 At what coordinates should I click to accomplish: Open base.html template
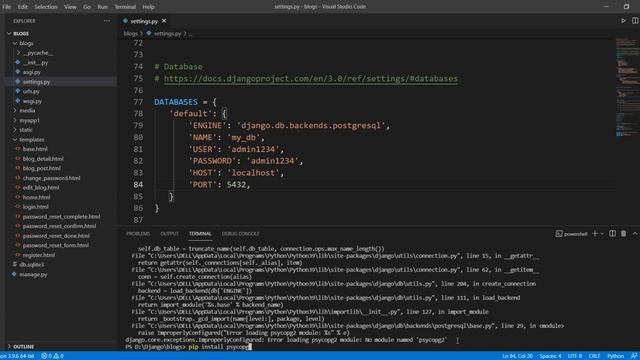pyautogui.click(x=35, y=149)
